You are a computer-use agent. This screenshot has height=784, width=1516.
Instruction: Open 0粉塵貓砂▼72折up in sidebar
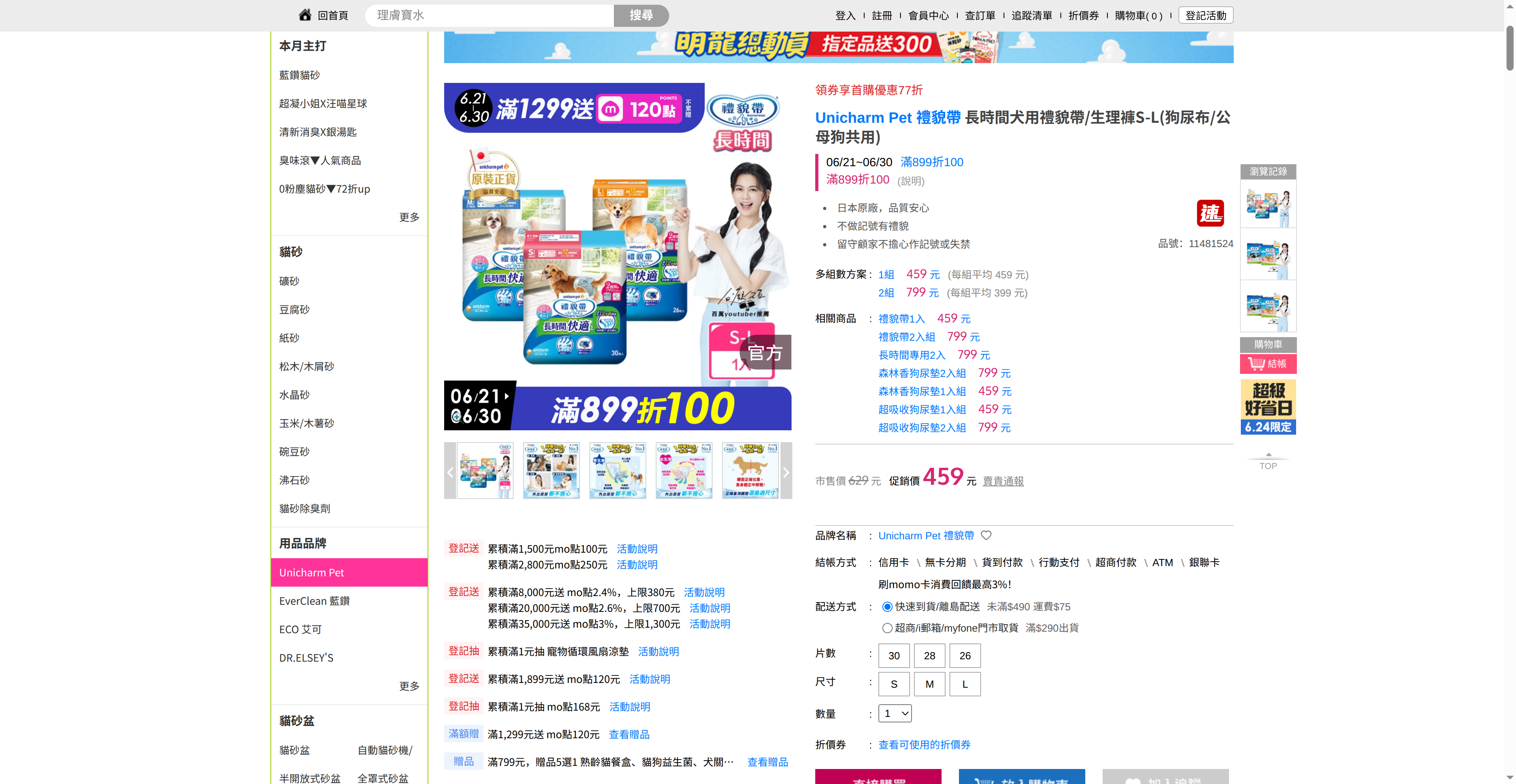point(324,189)
